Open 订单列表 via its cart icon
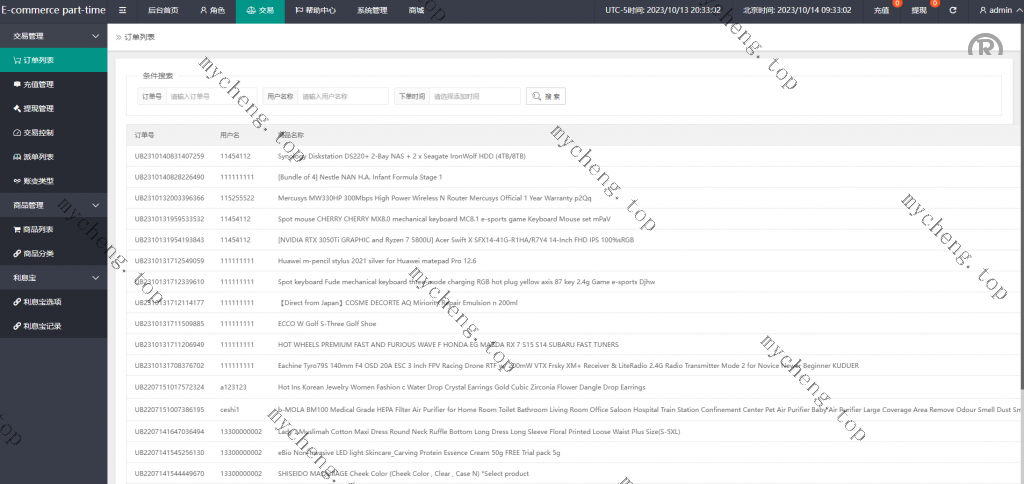The height and width of the screenshot is (484, 1024). 17,60
